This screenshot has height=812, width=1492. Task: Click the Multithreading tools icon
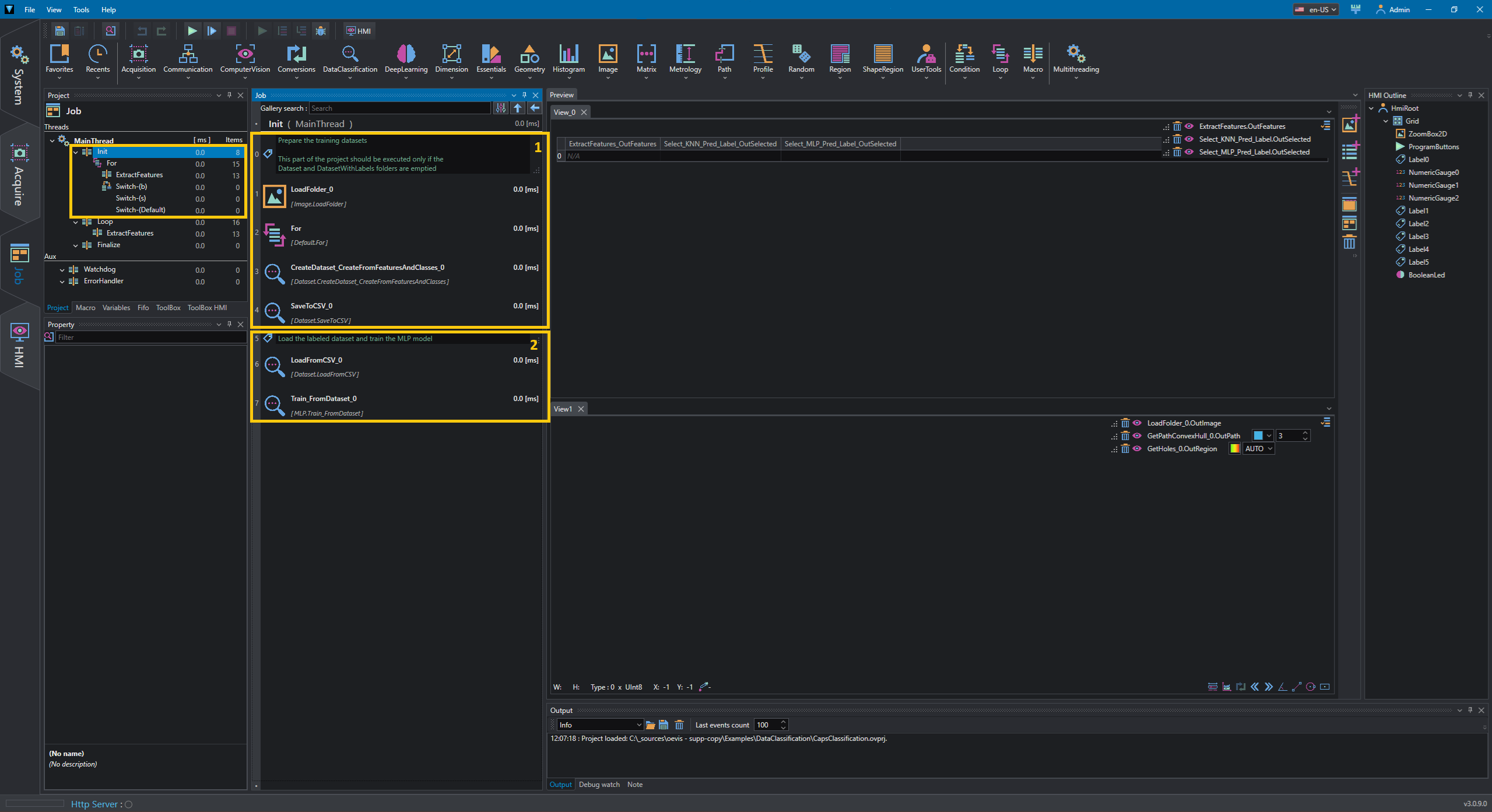click(1076, 59)
